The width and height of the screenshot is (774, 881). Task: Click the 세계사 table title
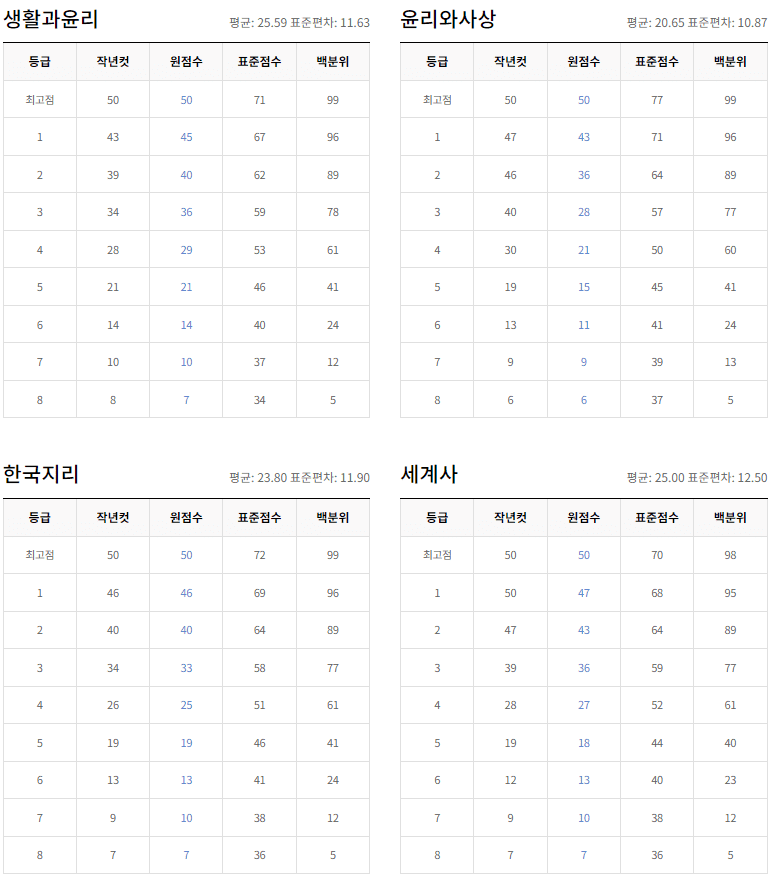click(429, 474)
